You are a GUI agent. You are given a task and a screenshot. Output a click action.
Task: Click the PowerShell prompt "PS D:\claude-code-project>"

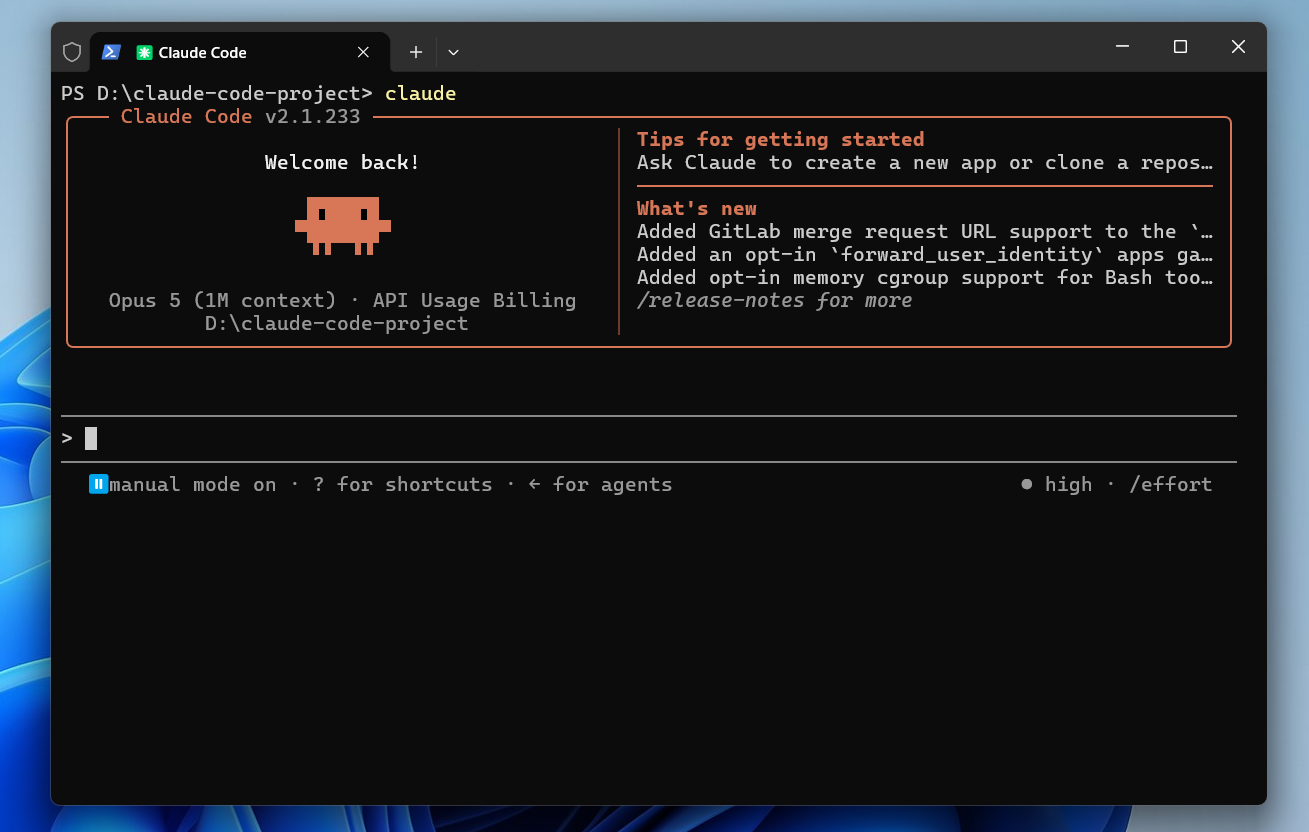tap(217, 93)
